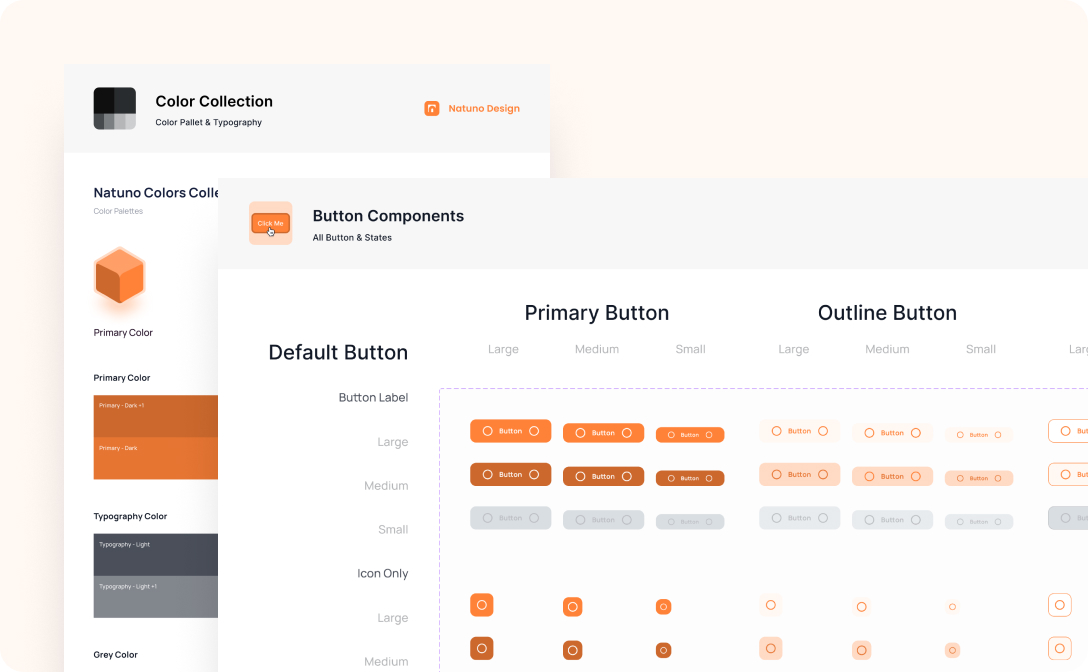Click the small dark orange icon-only primary button
Image resolution: width=1088 pixels, height=672 pixels.
pyautogui.click(x=663, y=650)
